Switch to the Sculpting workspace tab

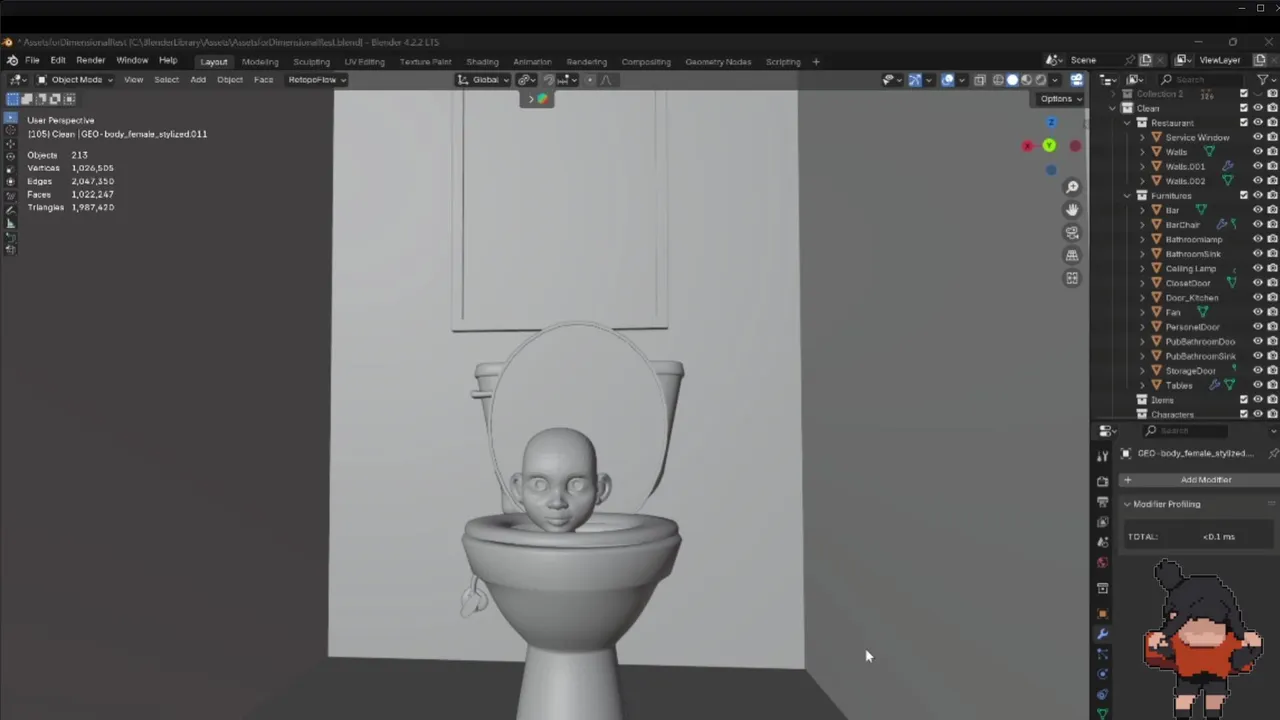pyautogui.click(x=311, y=62)
